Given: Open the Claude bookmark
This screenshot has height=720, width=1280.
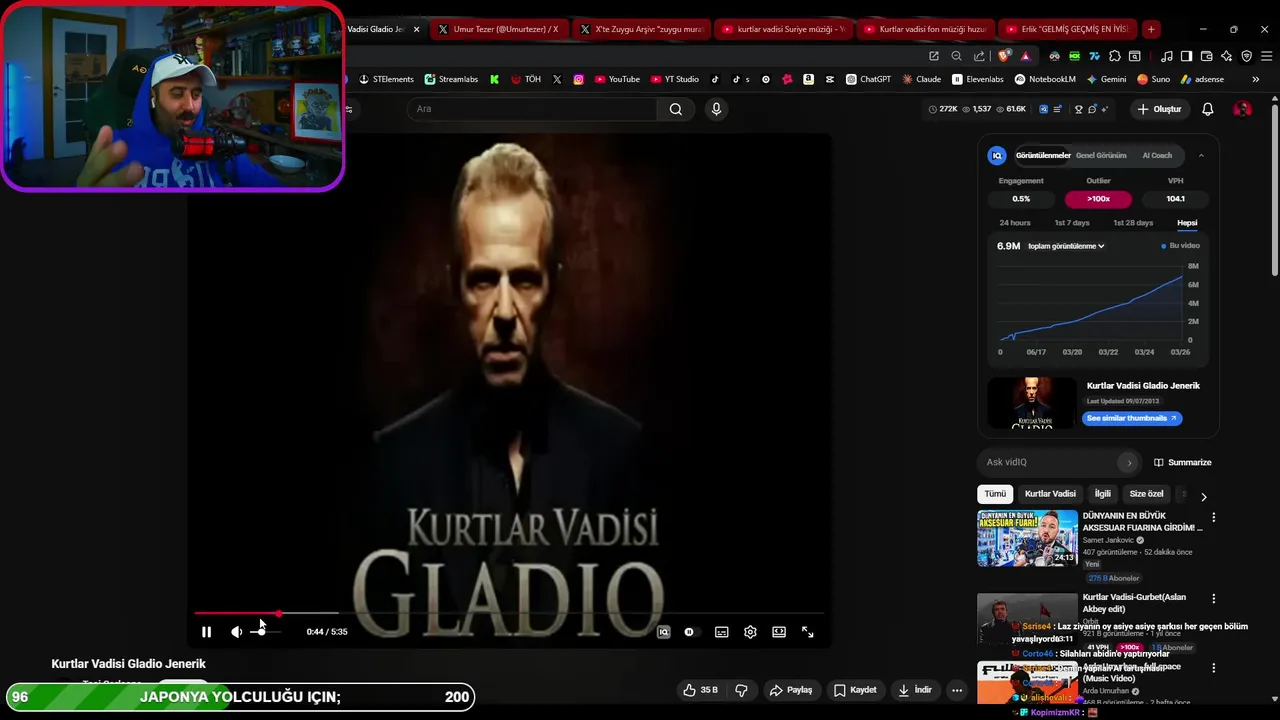Looking at the screenshot, I should coord(921,79).
